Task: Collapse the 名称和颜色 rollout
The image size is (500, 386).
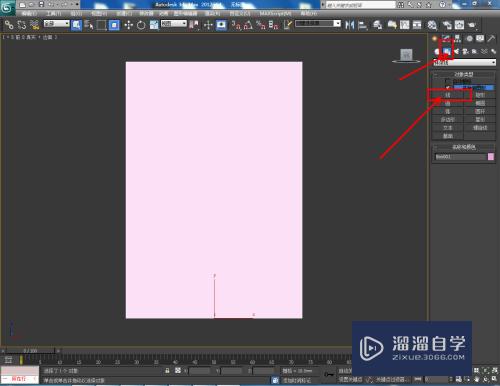Action: tap(463, 147)
